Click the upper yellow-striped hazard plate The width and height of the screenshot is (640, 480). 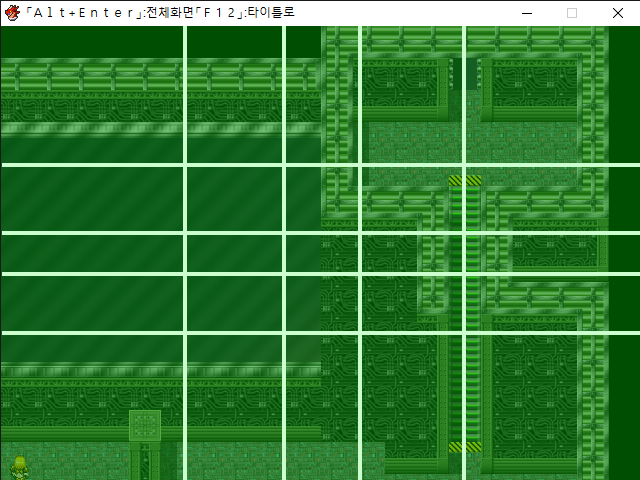465,181
